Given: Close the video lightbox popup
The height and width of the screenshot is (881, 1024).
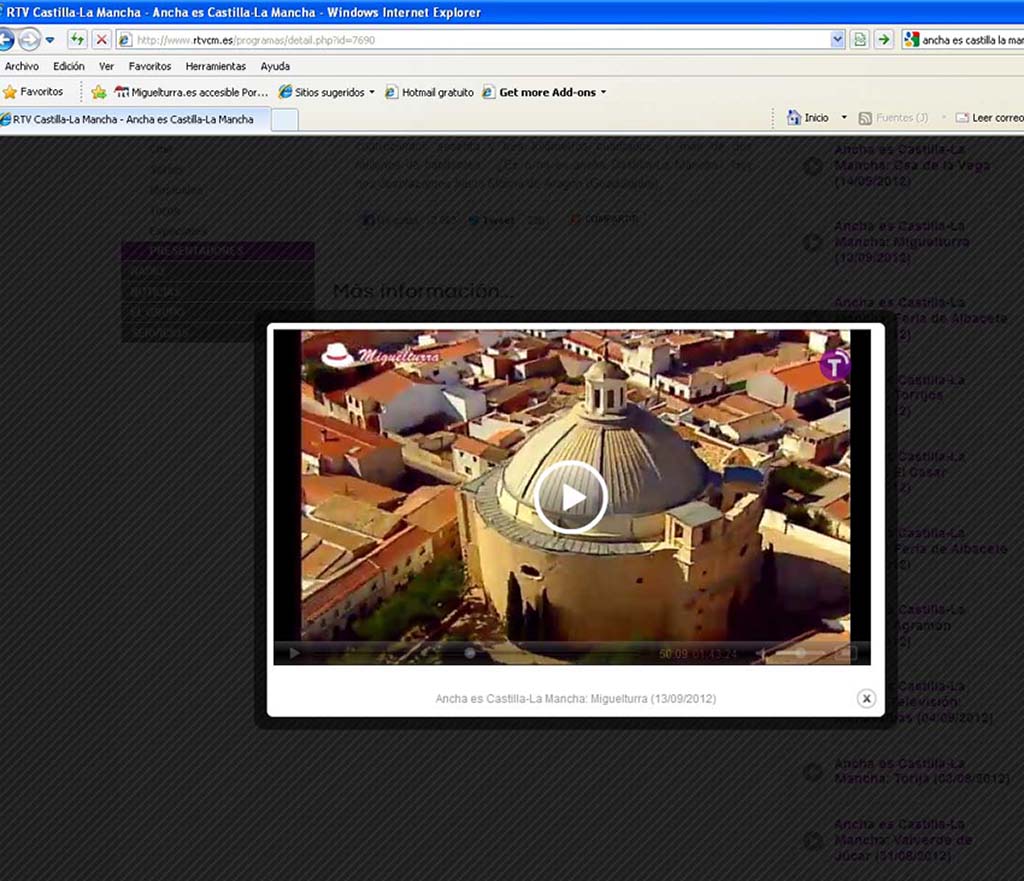Looking at the screenshot, I should 866,699.
